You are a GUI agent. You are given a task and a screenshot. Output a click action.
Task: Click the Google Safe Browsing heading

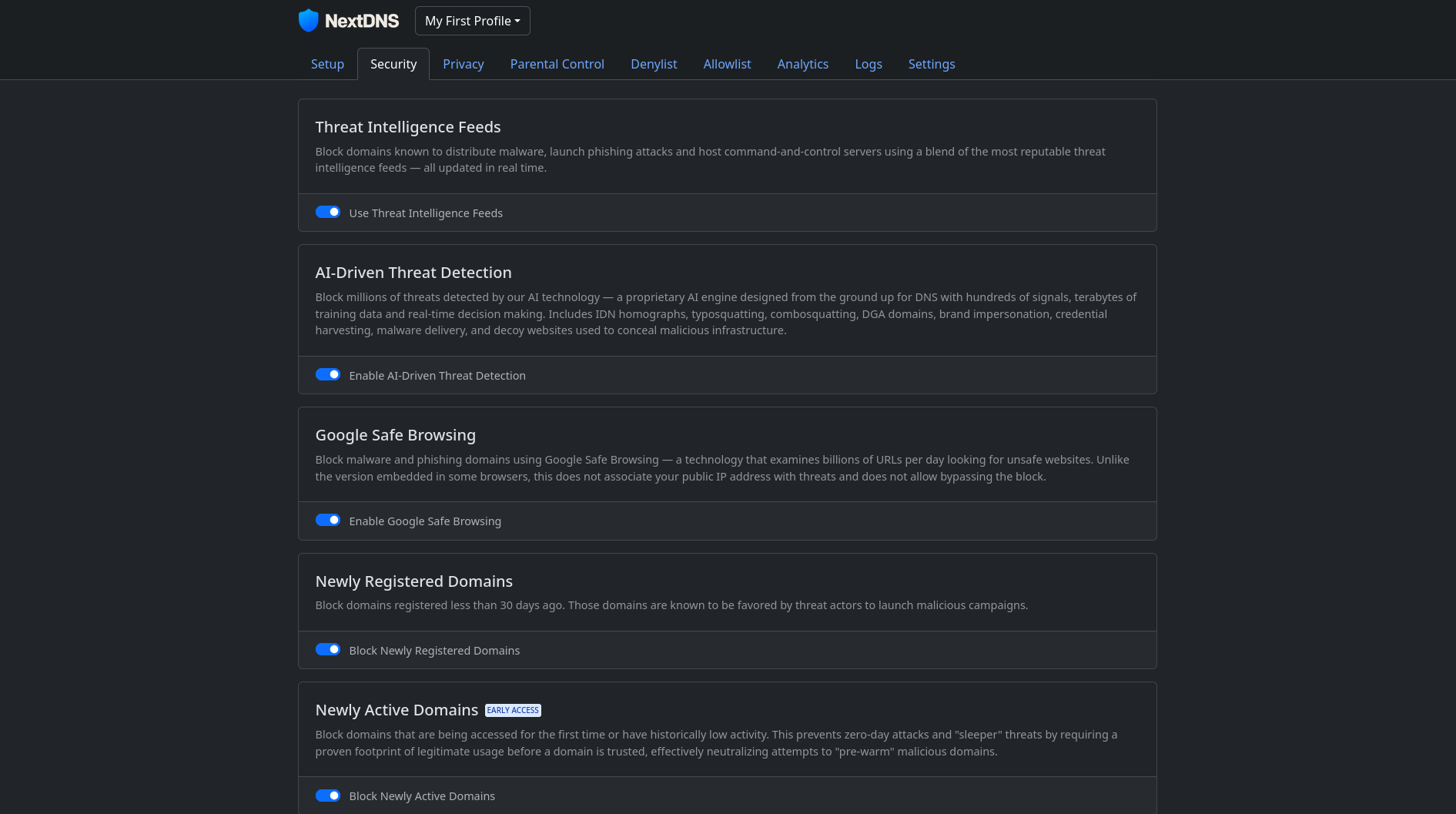click(396, 435)
